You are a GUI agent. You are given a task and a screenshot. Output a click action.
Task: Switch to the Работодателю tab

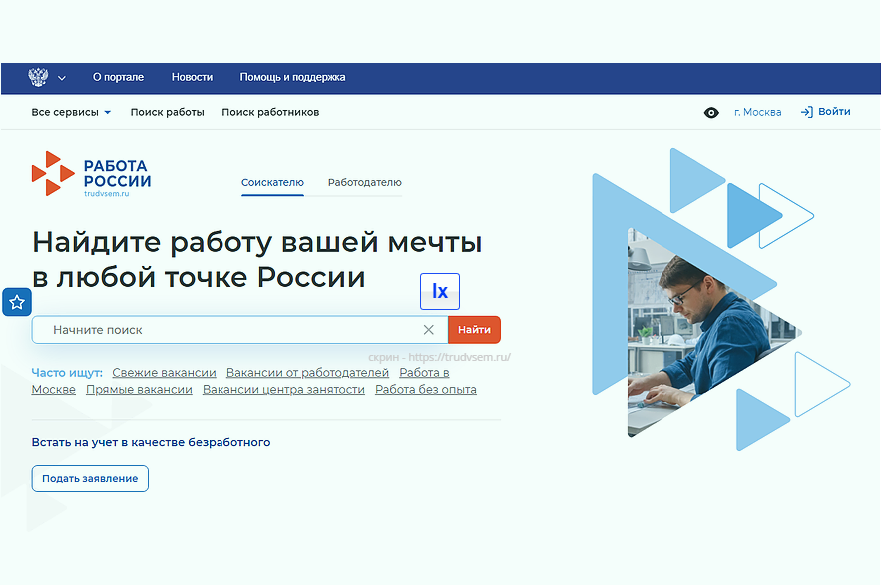point(364,183)
